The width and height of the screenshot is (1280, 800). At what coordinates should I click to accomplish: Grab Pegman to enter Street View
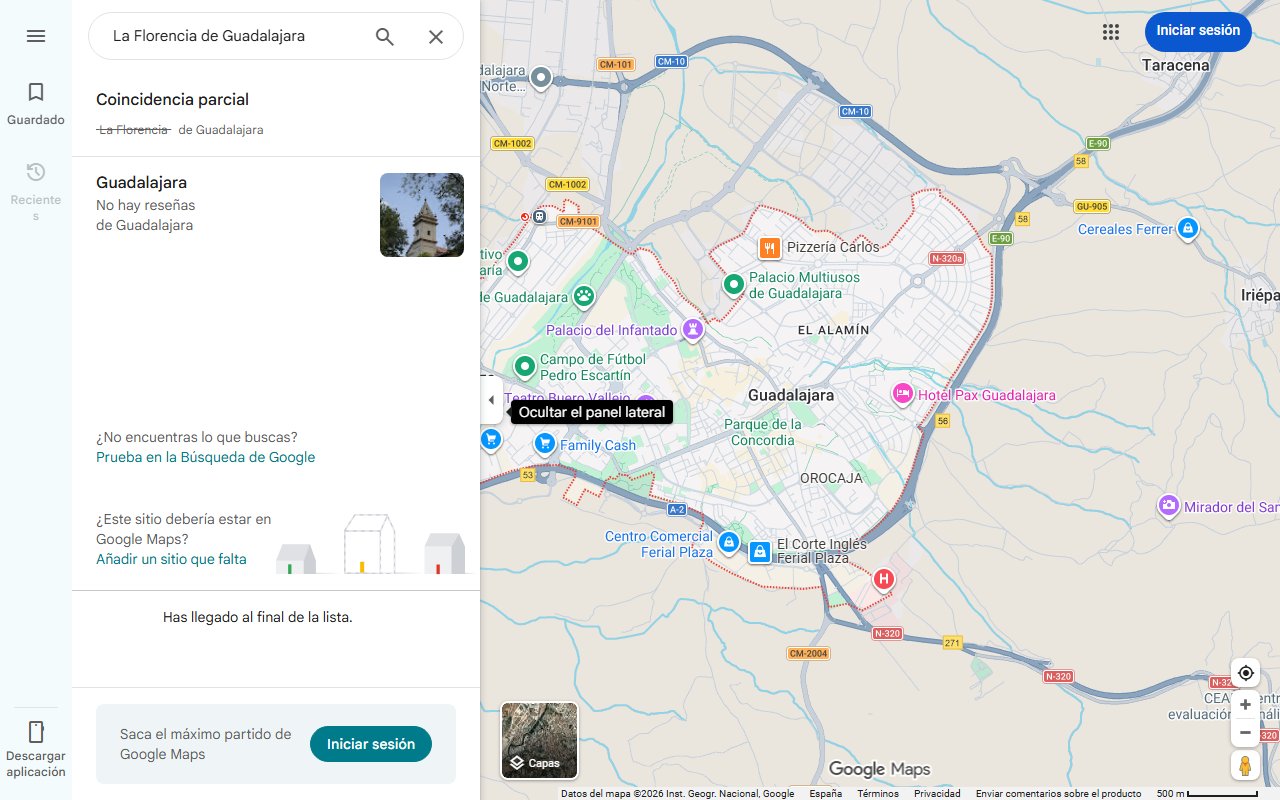coord(1245,765)
